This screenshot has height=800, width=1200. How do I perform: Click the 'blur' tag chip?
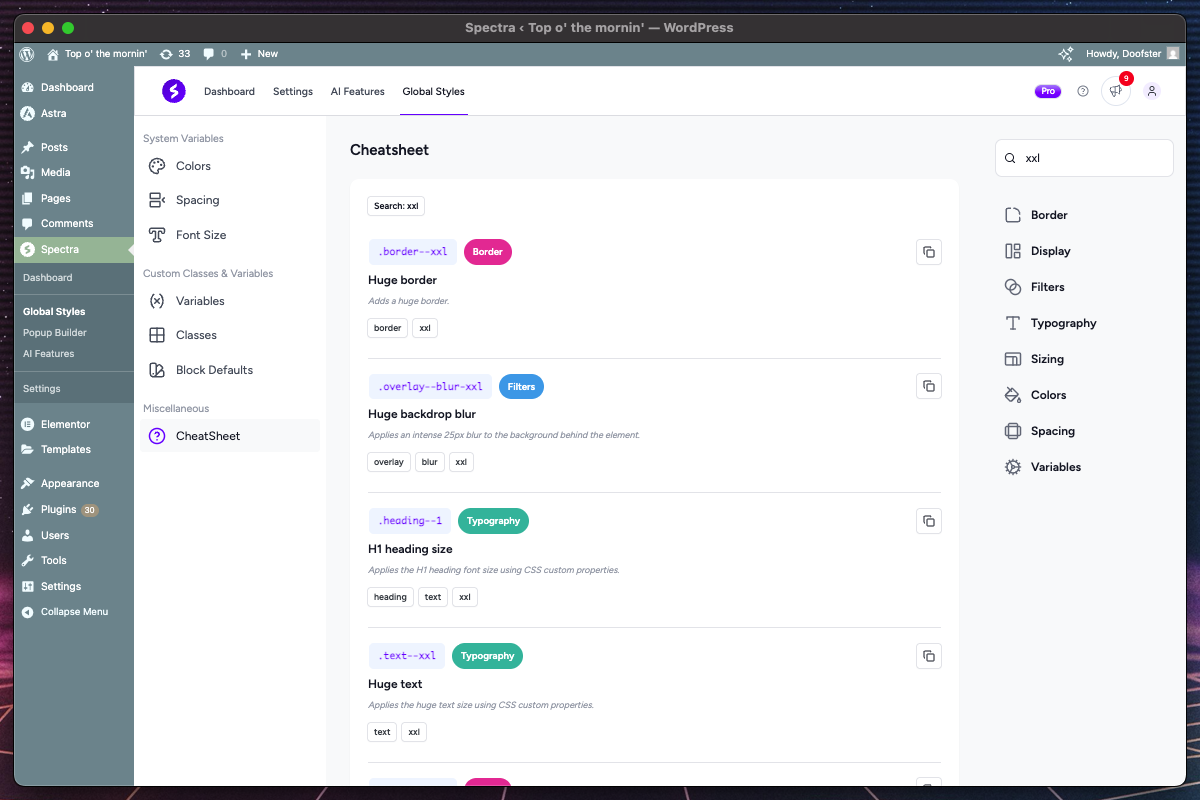click(x=430, y=462)
